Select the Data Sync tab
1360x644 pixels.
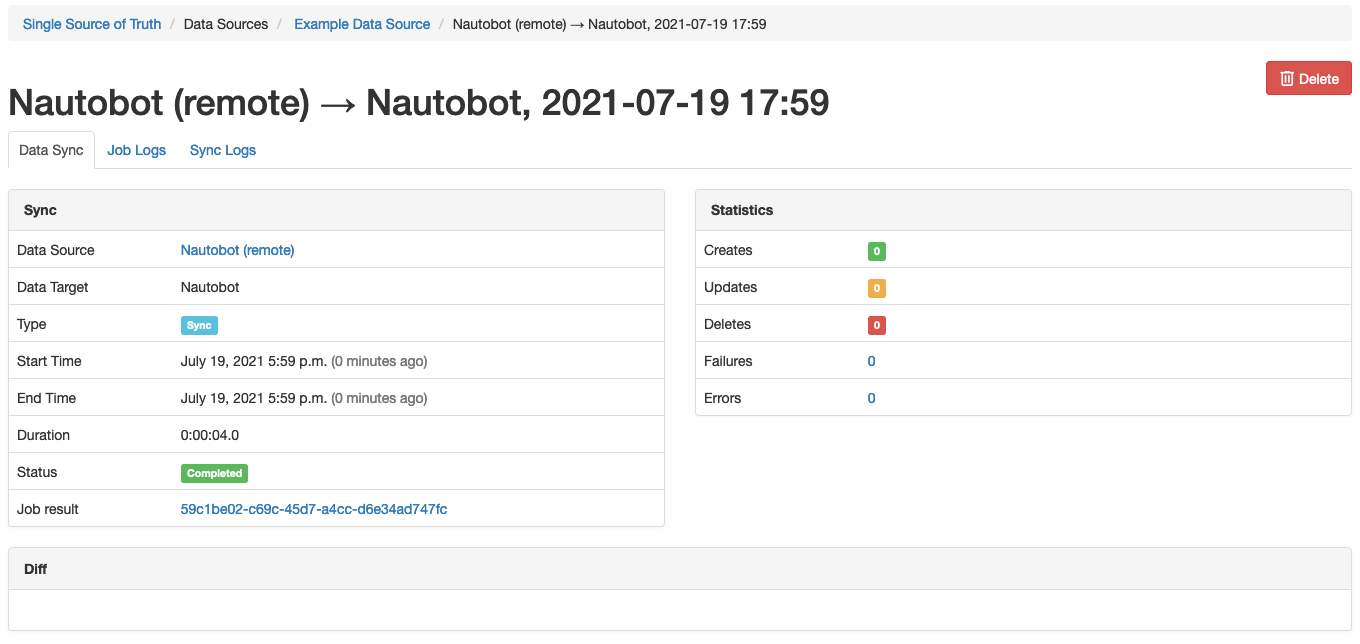pos(50,149)
